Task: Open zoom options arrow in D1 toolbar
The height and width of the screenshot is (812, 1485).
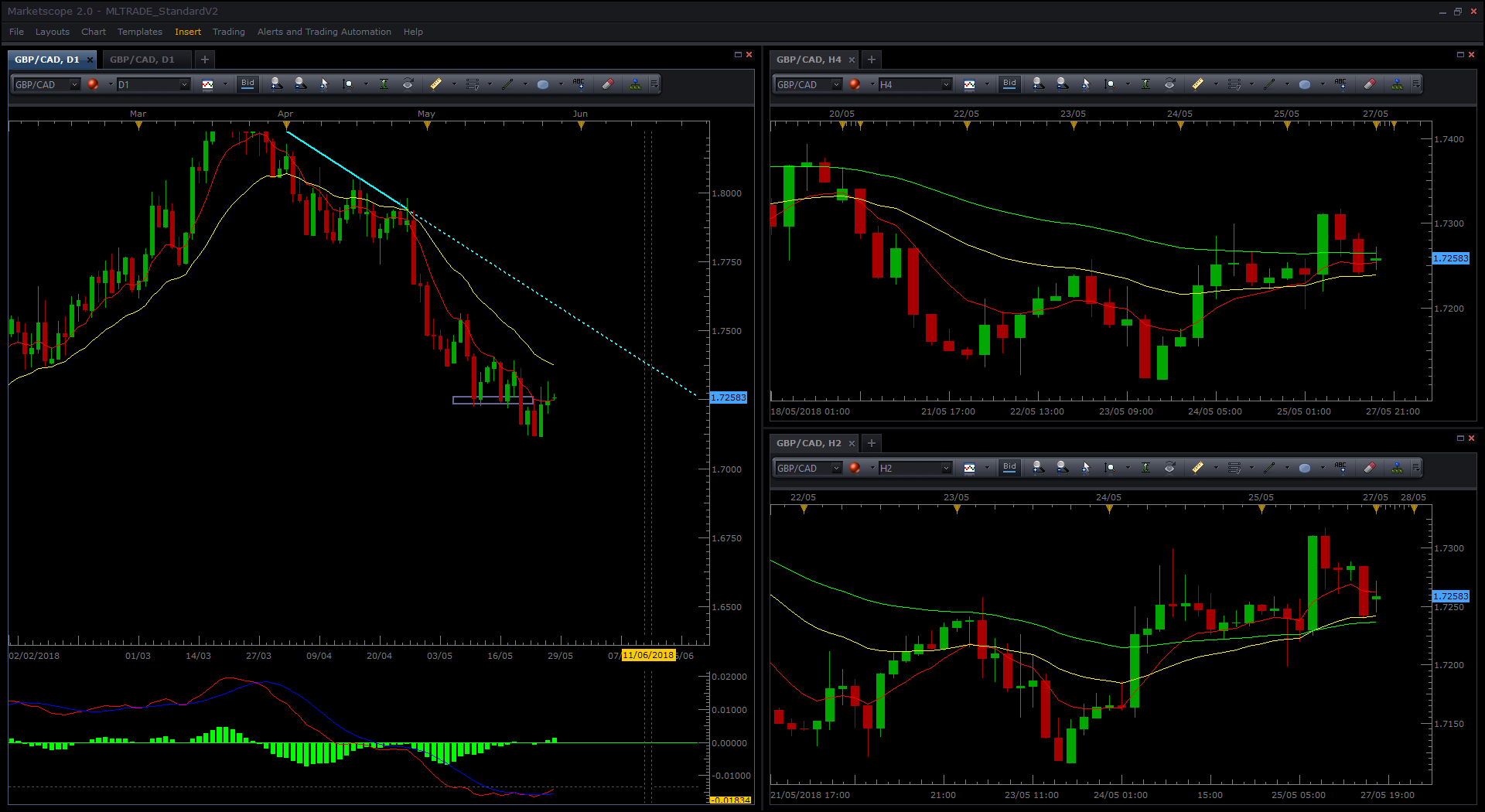Action: coord(366,84)
